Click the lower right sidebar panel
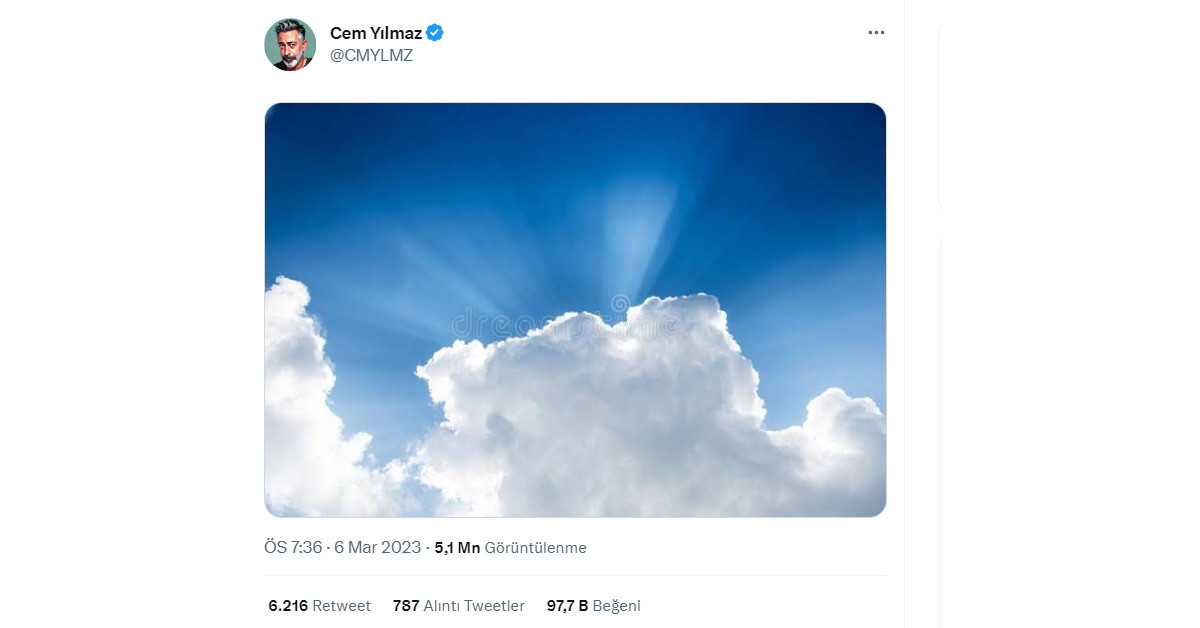This screenshot has height=628, width=1200. pos(1068,430)
